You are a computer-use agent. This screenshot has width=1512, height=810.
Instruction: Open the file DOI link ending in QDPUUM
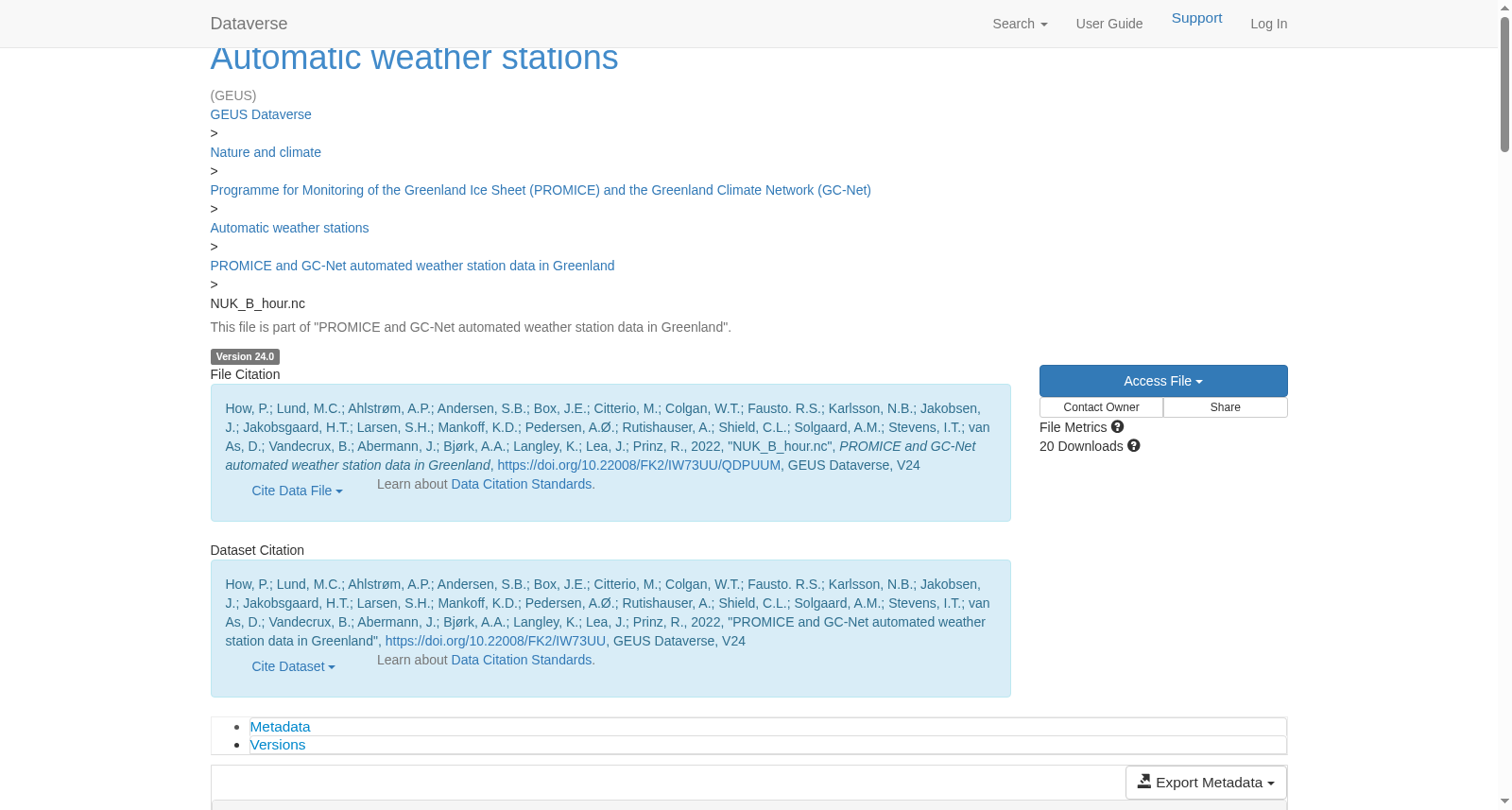[639, 465]
